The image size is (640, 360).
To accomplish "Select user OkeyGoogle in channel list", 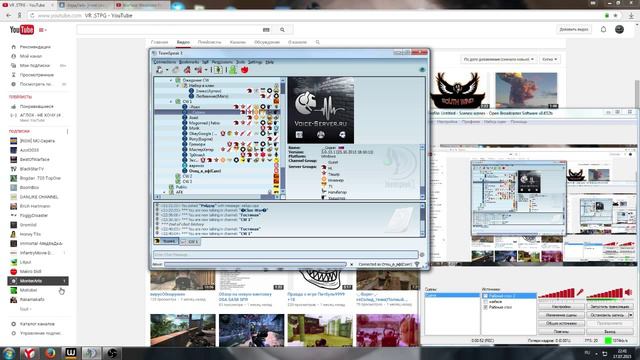I will click(x=202, y=133).
